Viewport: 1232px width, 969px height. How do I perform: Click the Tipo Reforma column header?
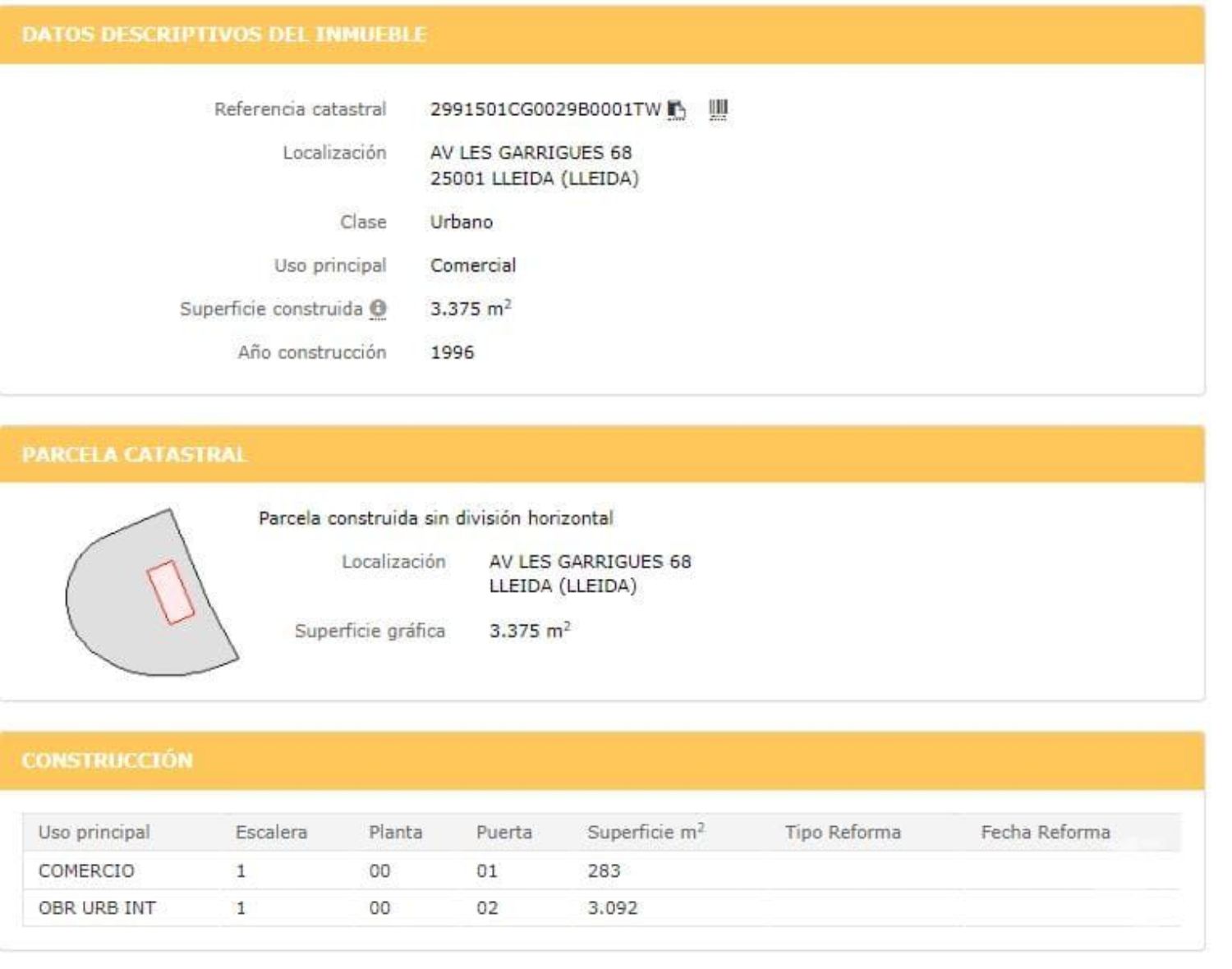(843, 832)
